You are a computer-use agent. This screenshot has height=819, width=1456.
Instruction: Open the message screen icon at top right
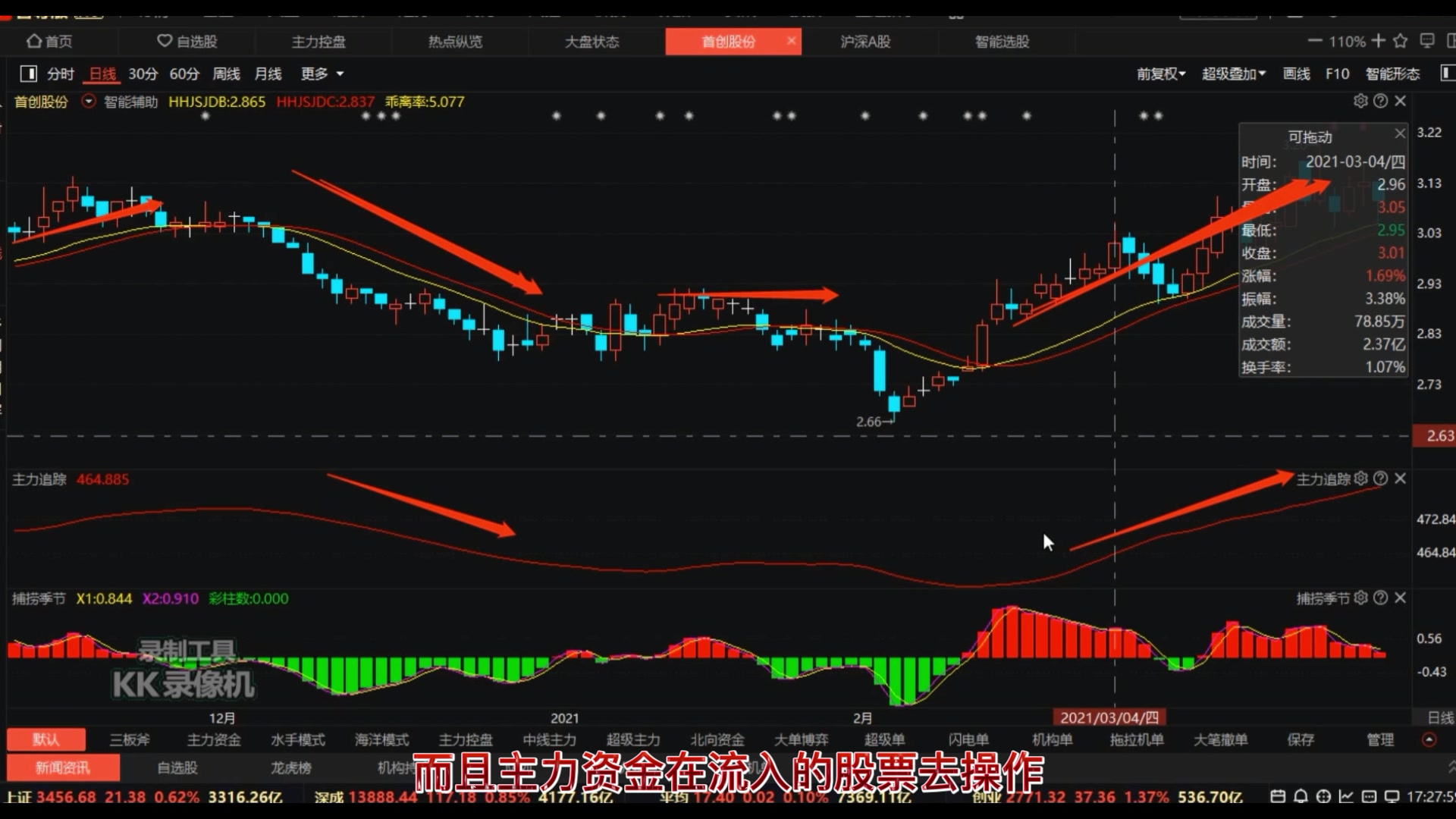coord(1427,41)
